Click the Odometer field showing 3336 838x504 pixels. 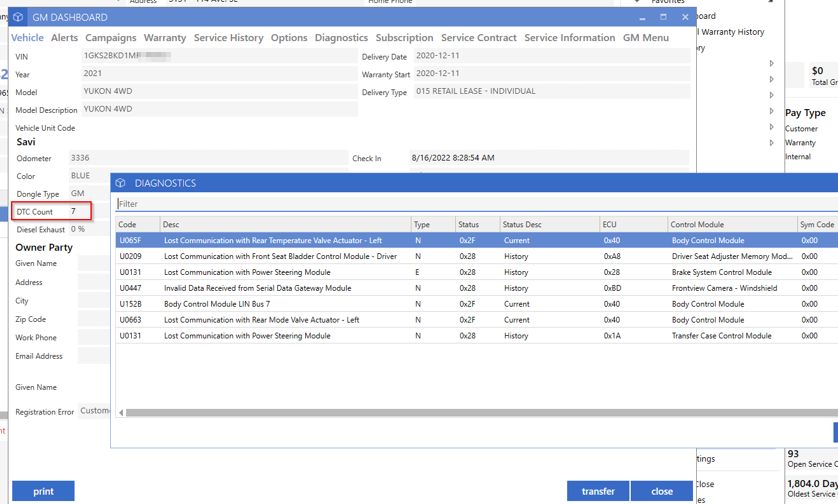click(208, 158)
